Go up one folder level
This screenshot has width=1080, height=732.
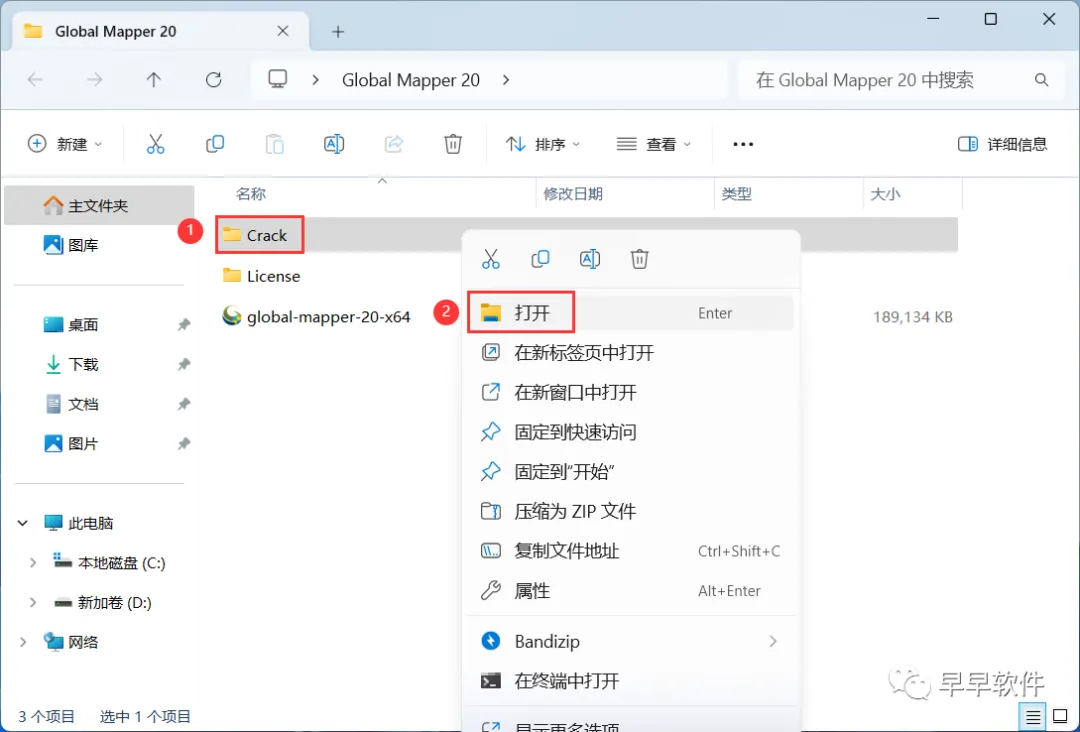click(154, 80)
